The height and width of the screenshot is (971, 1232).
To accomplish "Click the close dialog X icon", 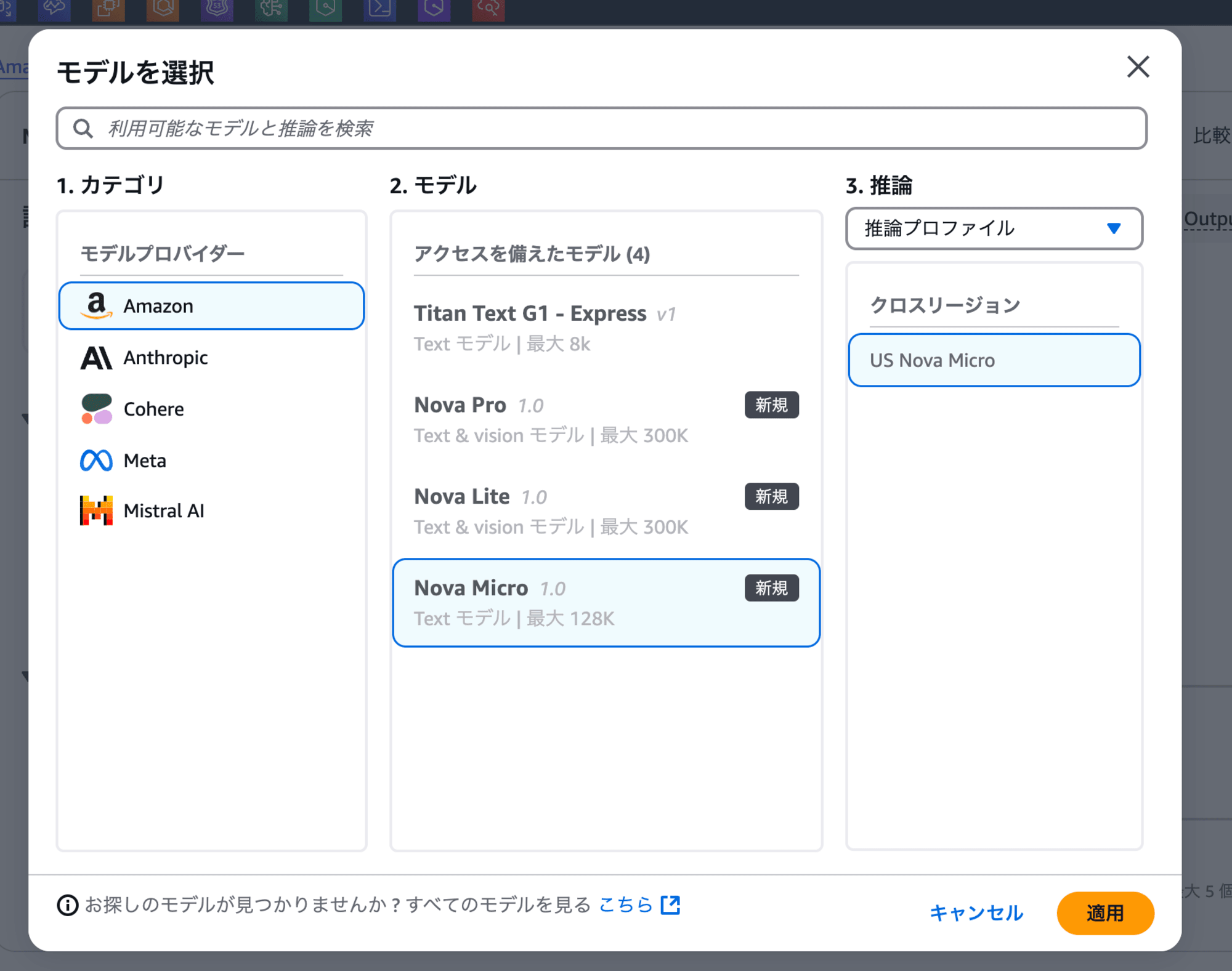I will click(x=1140, y=67).
